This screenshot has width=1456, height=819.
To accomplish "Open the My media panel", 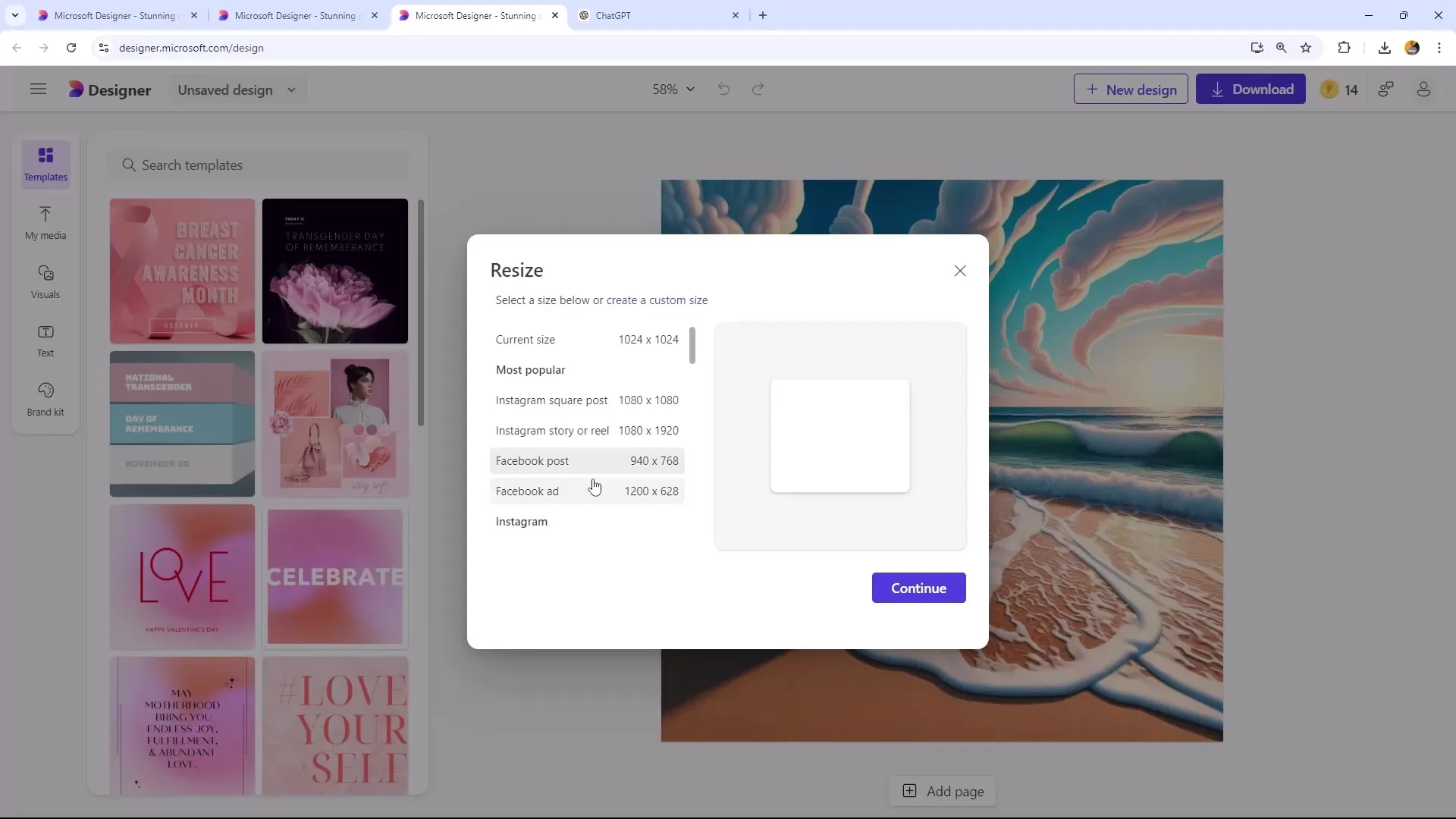I will coord(45,221).
